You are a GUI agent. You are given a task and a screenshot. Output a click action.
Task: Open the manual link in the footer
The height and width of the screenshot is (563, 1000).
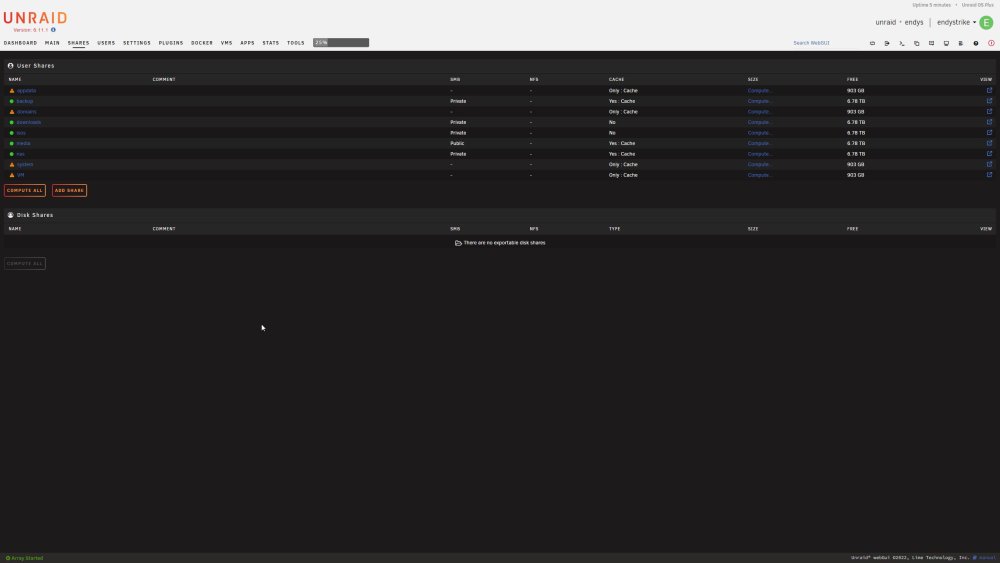click(x=986, y=558)
